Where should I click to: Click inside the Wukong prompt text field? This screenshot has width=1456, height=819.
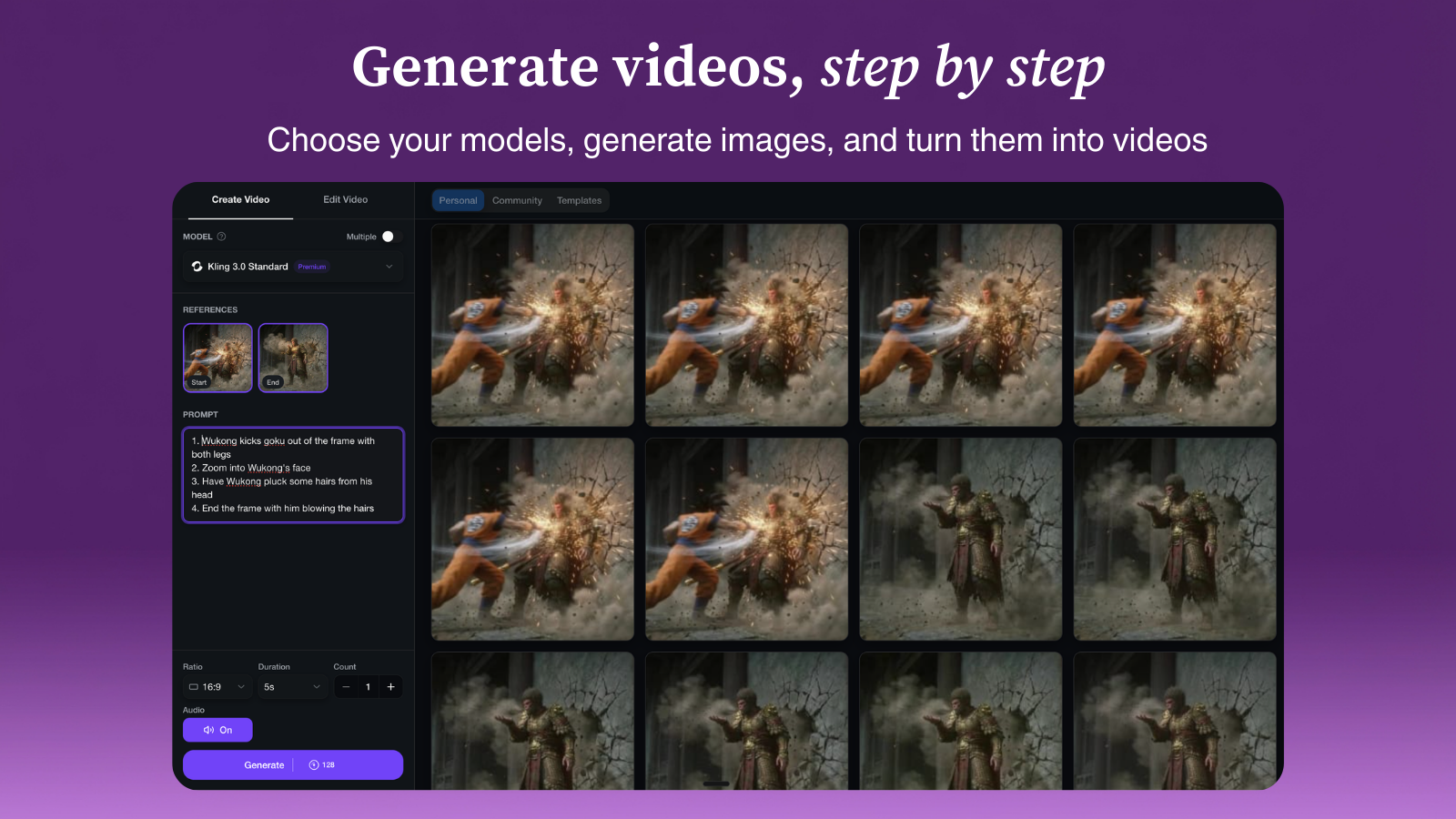point(293,473)
